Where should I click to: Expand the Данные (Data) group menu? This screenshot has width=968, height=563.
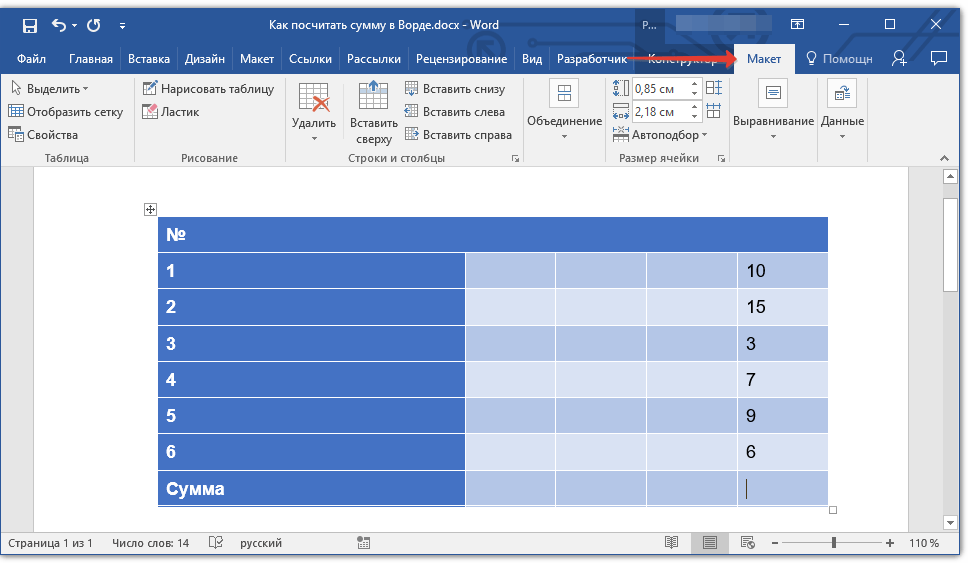[x=842, y=110]
